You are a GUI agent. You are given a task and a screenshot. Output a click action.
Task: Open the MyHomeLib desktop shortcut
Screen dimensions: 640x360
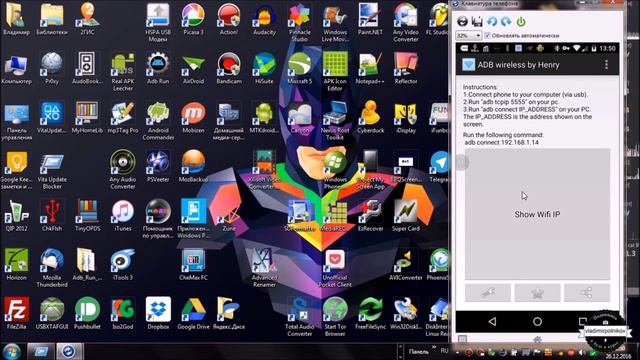tap(87, 117)
